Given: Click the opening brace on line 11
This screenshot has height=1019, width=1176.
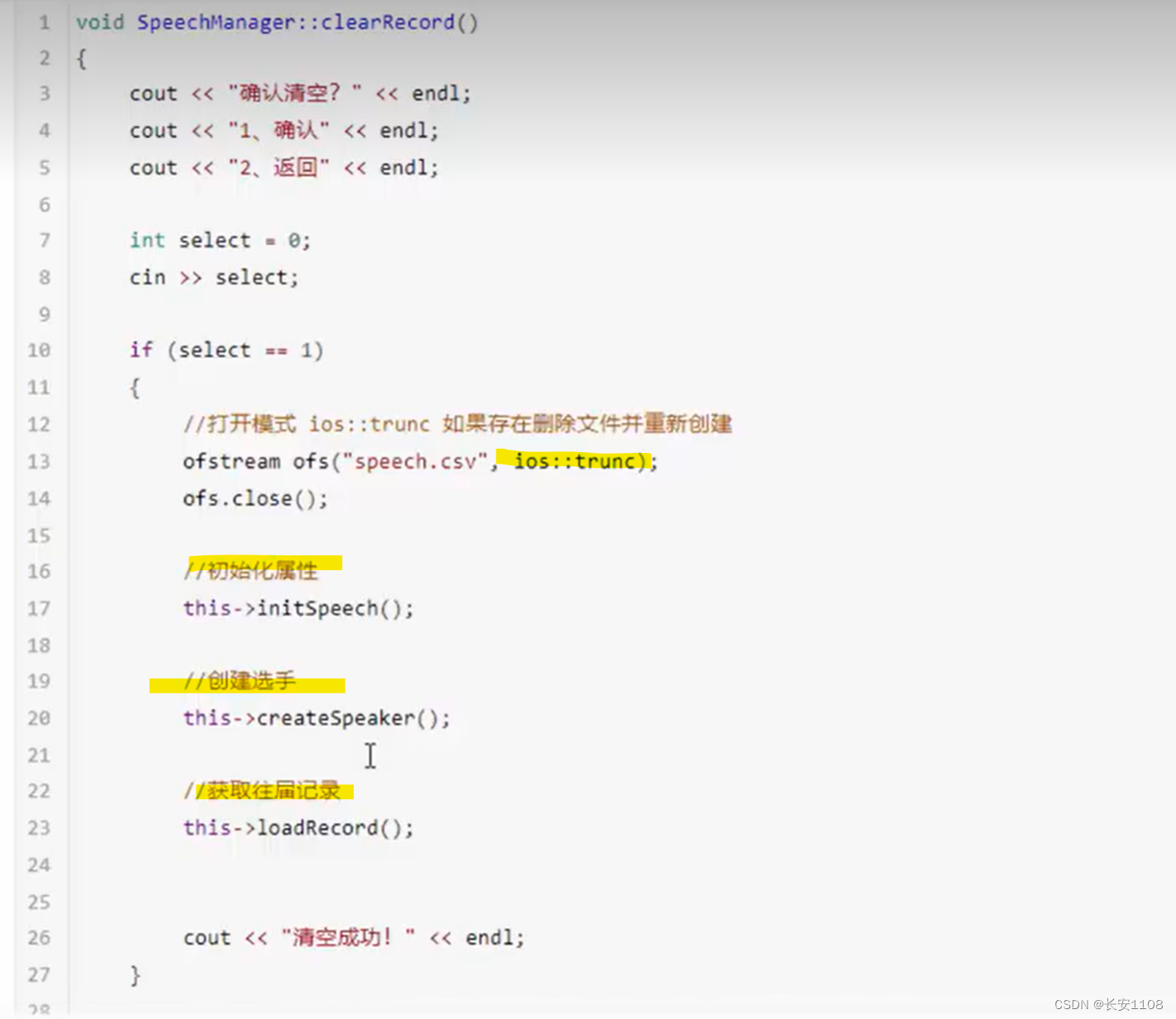Looking at the screenshot, I should (135, 388).
